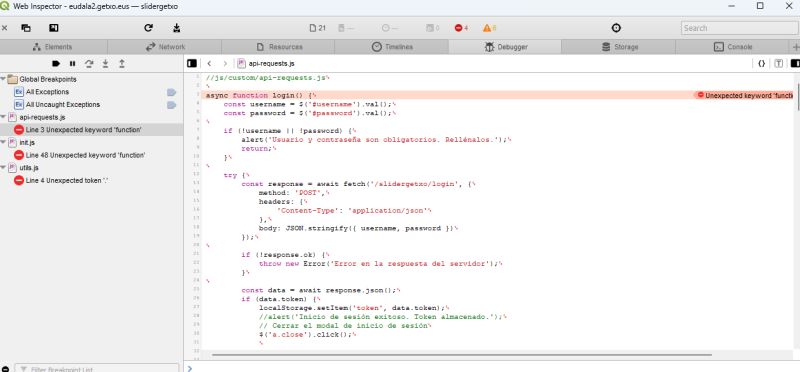This screenshot has height=372, width=800.
Task: Toggle the All Uncaught Exceptions breakpoint marker
Action: click(x=171, y=105)
